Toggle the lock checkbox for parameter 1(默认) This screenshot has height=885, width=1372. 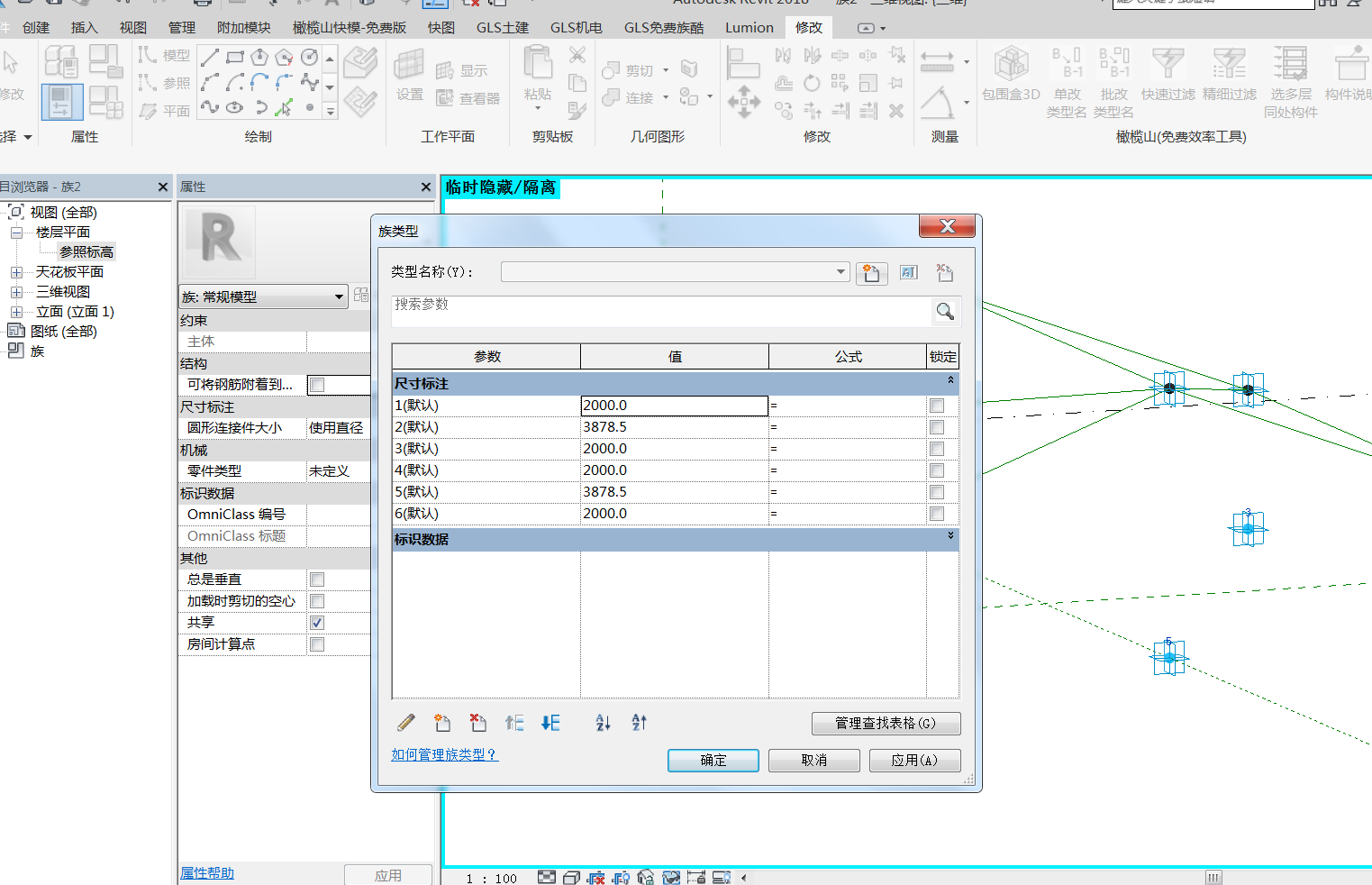pyautogui.click(x=937, y=406)
